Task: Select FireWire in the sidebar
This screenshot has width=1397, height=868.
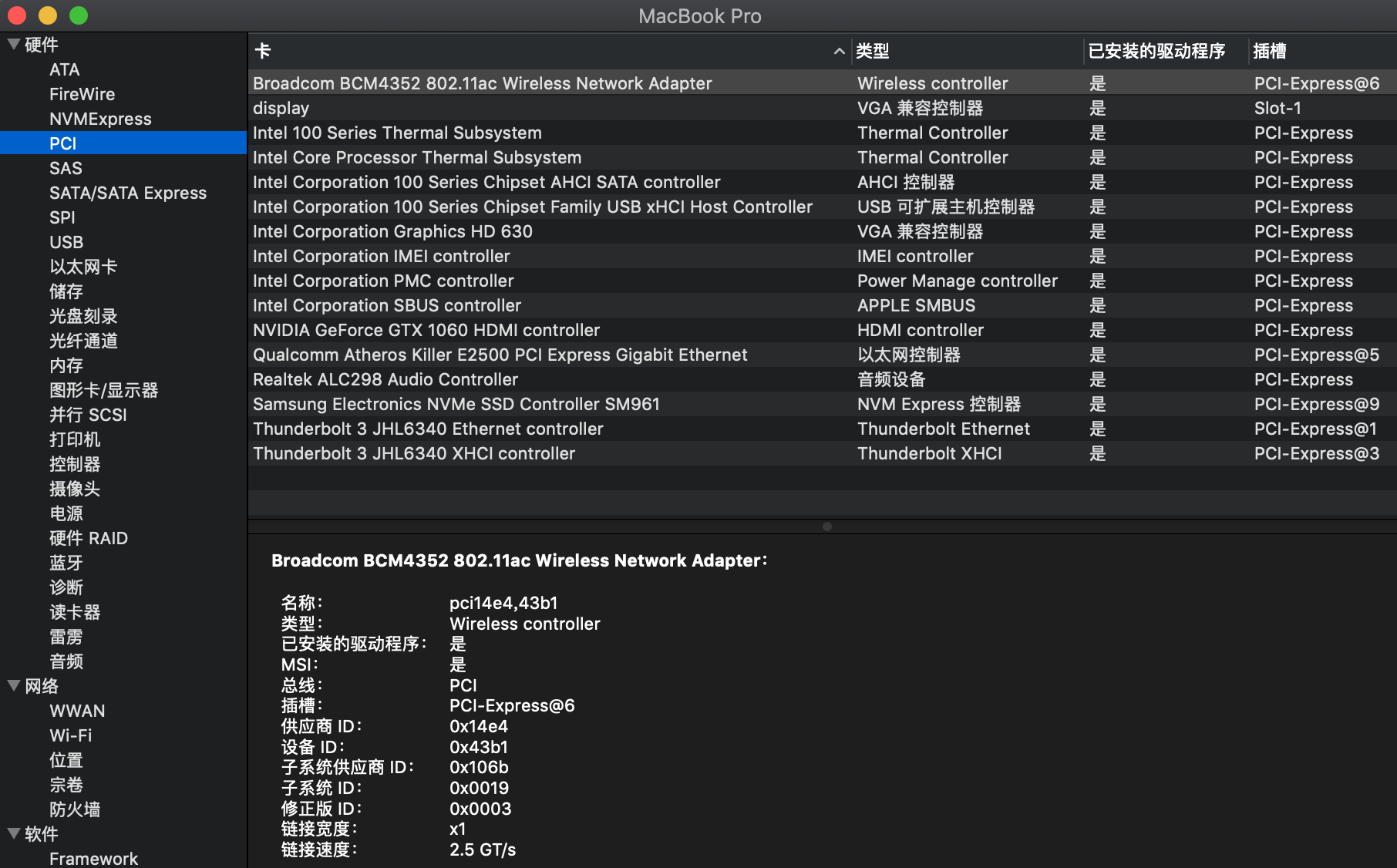Action: pyautogui.click(x=82, y=94)
